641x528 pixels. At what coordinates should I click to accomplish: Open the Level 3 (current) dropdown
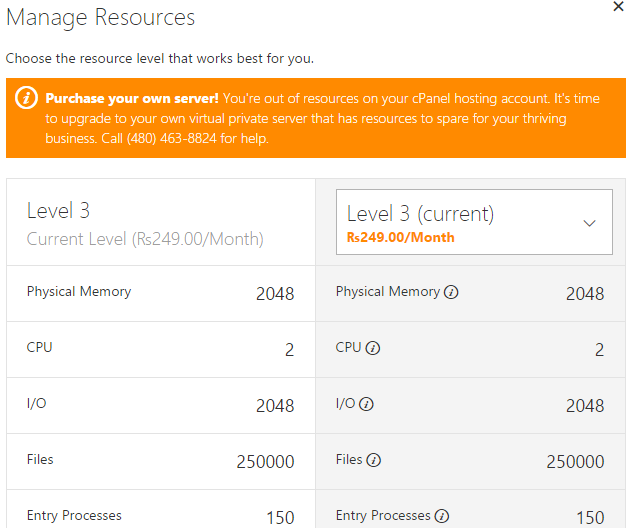click(x=473, y=223)
